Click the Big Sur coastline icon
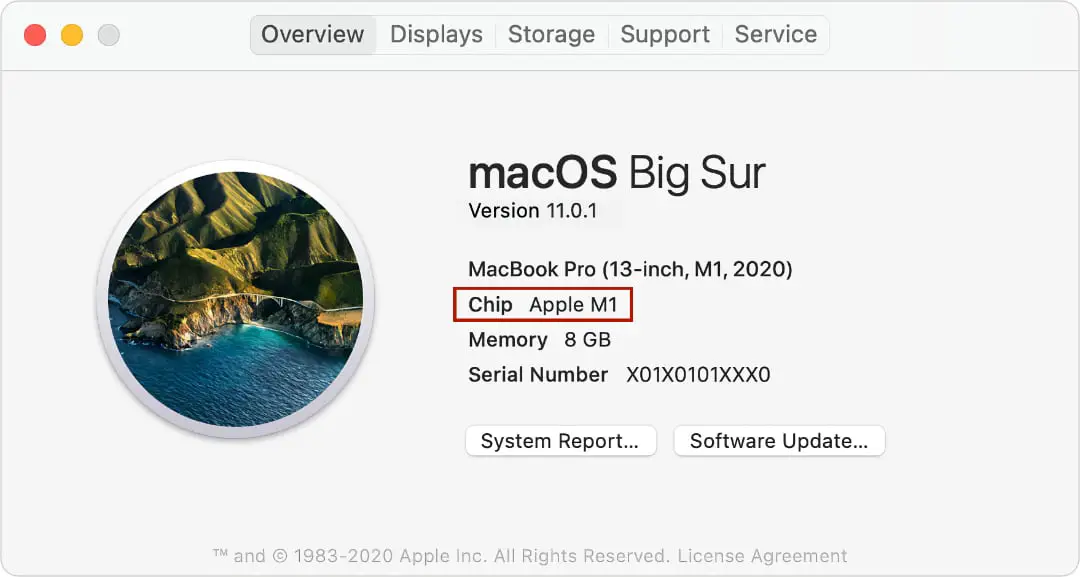The image size is (1080, 577). pos(236,299)
